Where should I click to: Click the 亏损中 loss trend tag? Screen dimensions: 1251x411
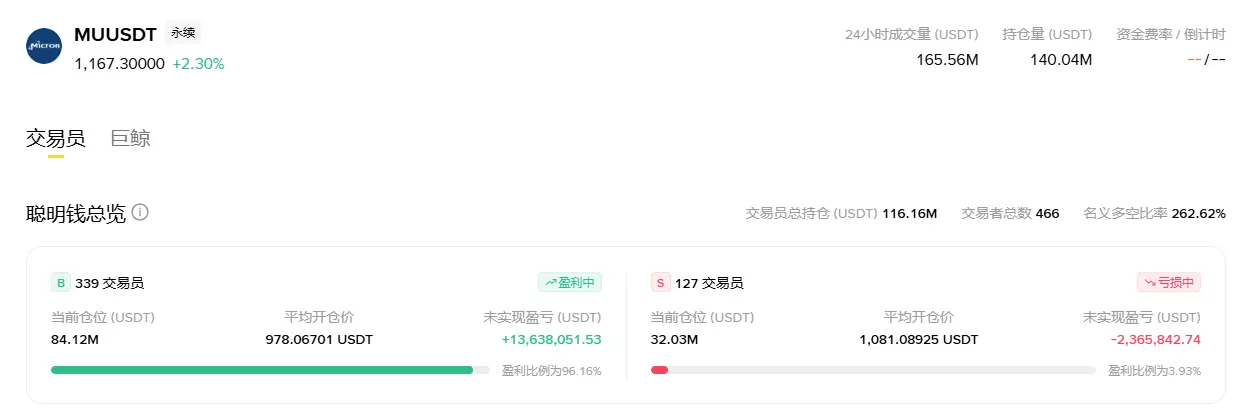pos(1169,282)
